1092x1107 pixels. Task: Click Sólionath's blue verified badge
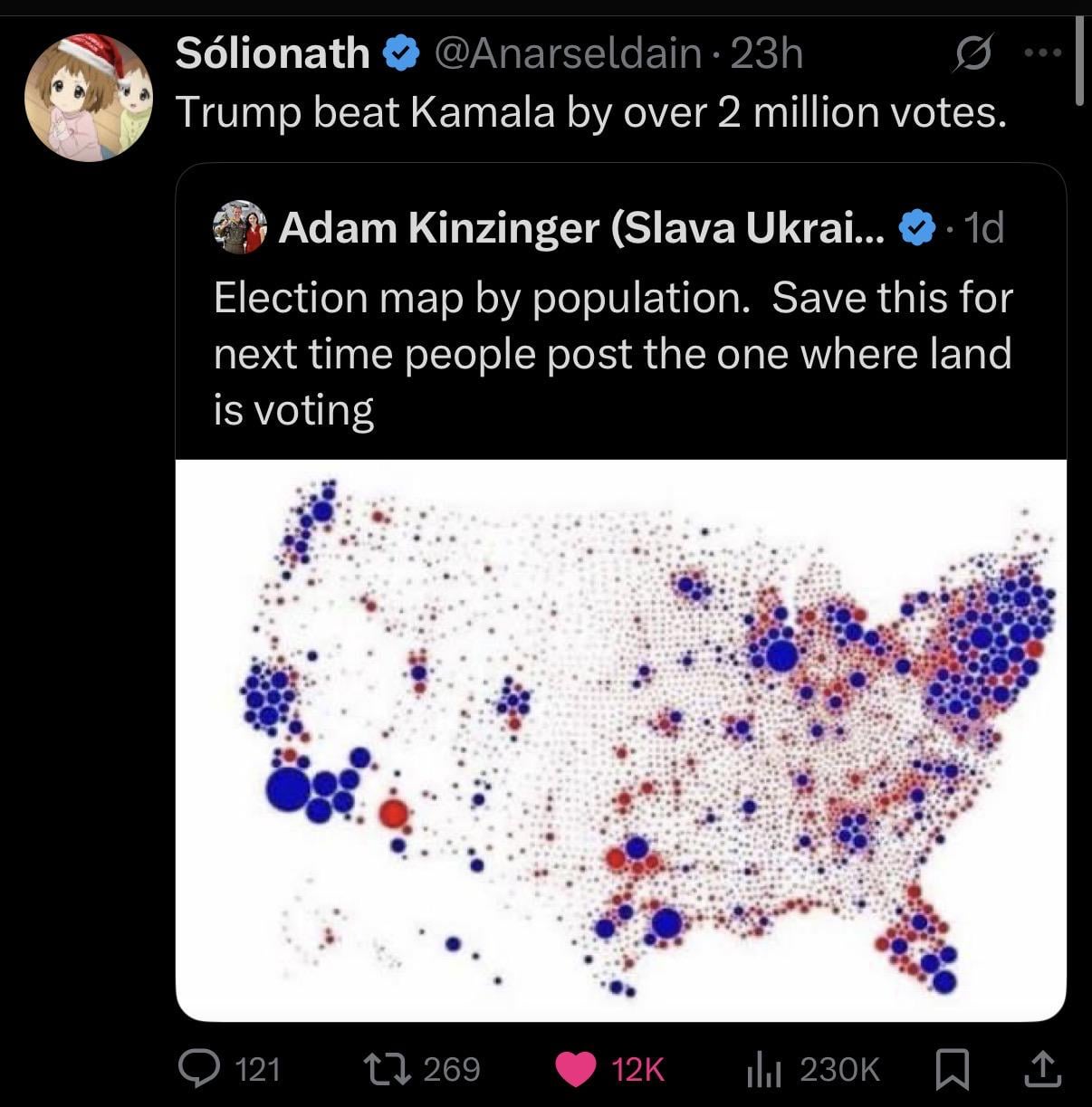pyautogui.click(x=401, y=54)
